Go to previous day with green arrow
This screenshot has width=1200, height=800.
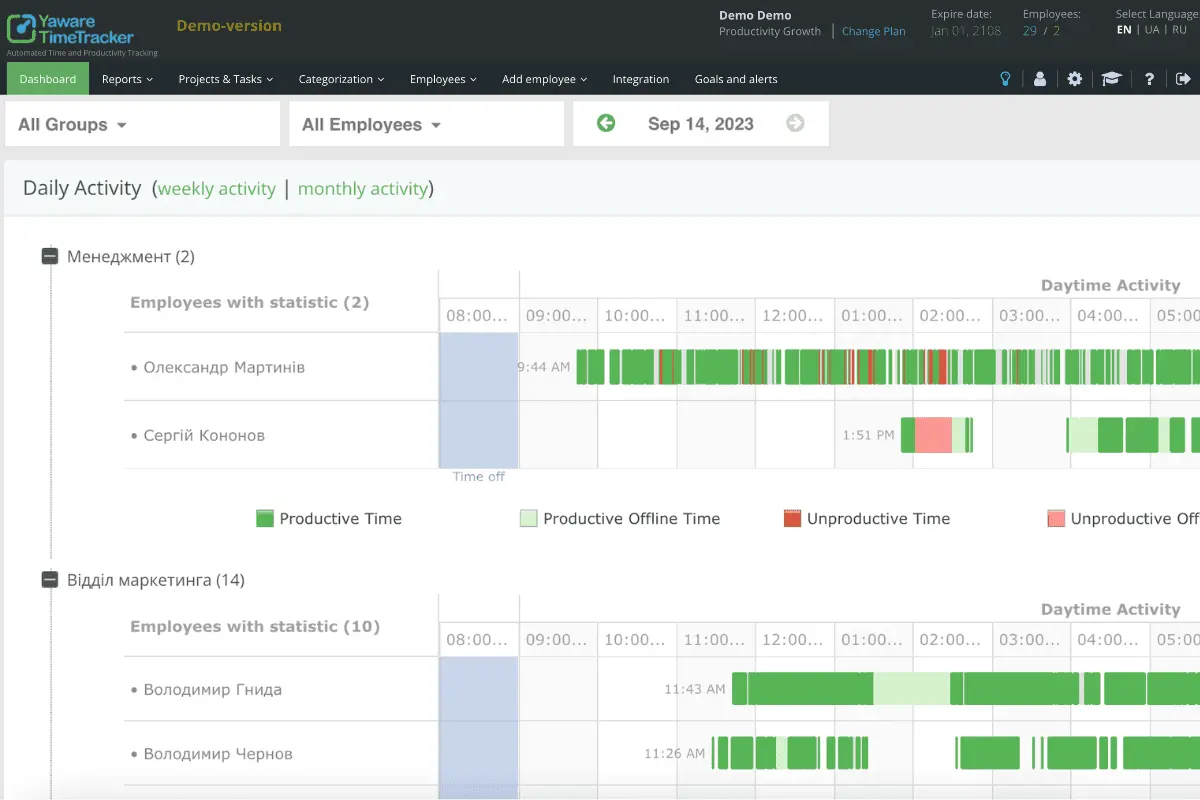pos(606,123)
